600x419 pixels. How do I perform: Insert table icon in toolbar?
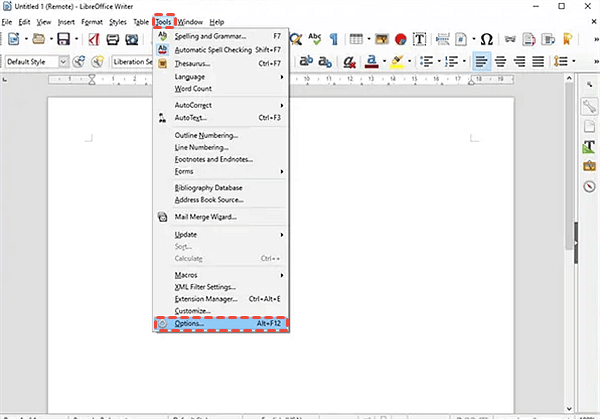356,39
